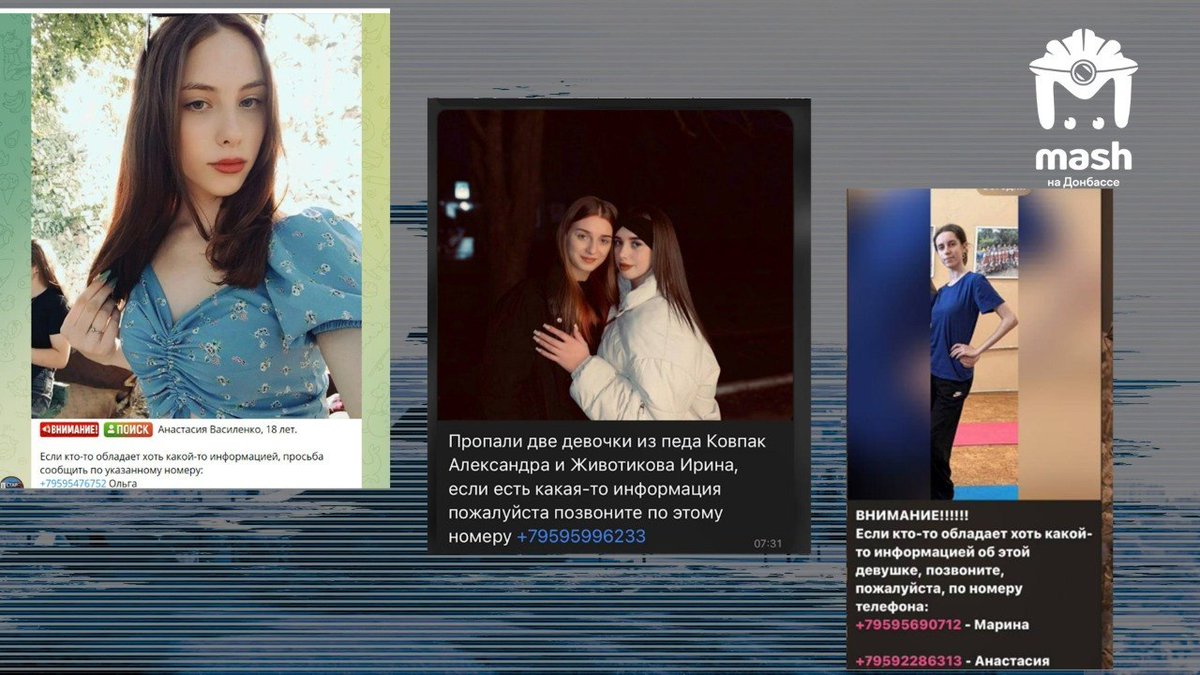Click the 07:31 message timestamp

pos(768,543)
